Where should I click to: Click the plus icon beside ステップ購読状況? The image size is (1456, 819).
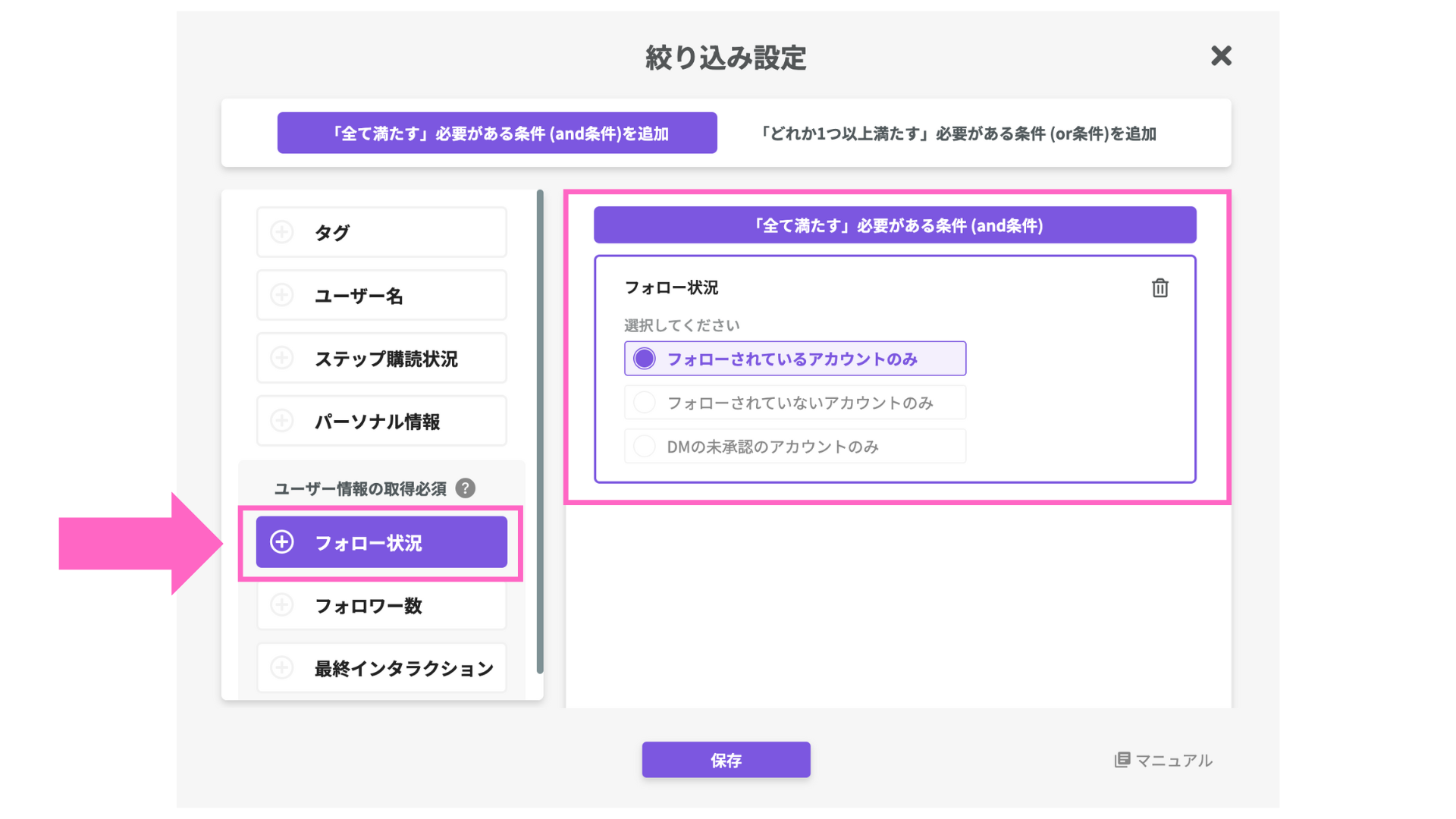coord(282,358)
